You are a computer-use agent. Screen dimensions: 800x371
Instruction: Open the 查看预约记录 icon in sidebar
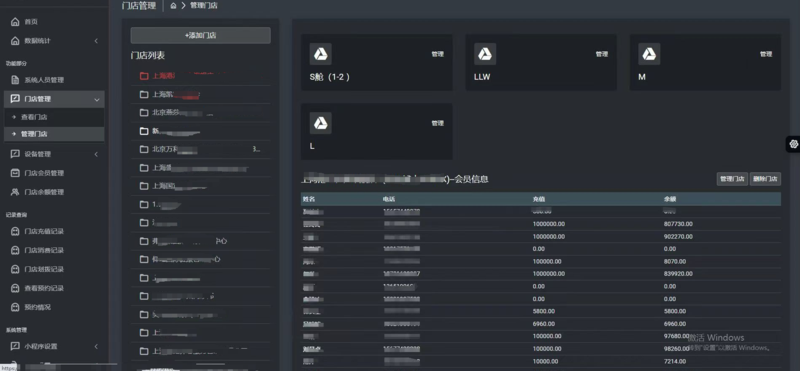[x=15, y=288]
